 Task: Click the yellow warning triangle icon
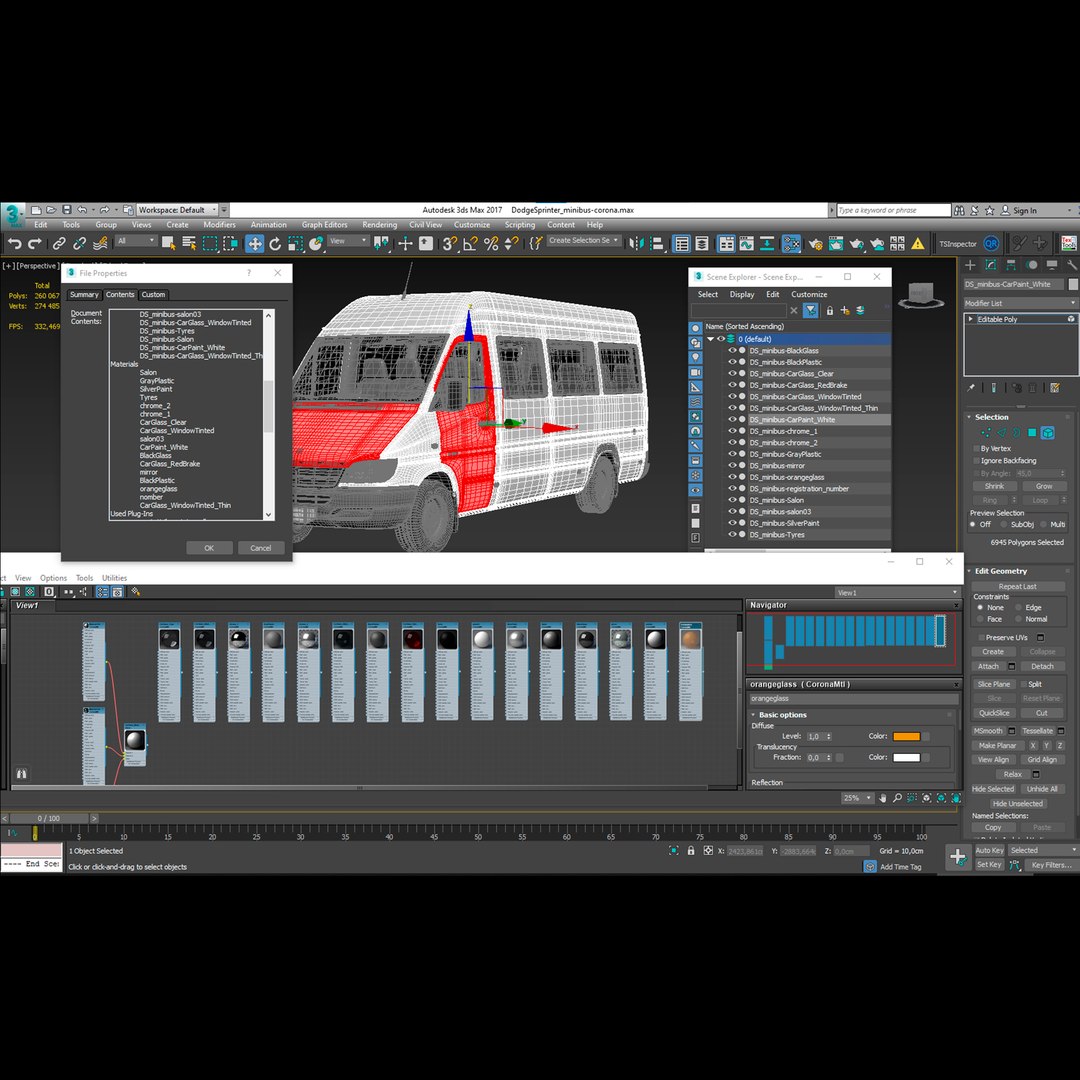[918, 243]
